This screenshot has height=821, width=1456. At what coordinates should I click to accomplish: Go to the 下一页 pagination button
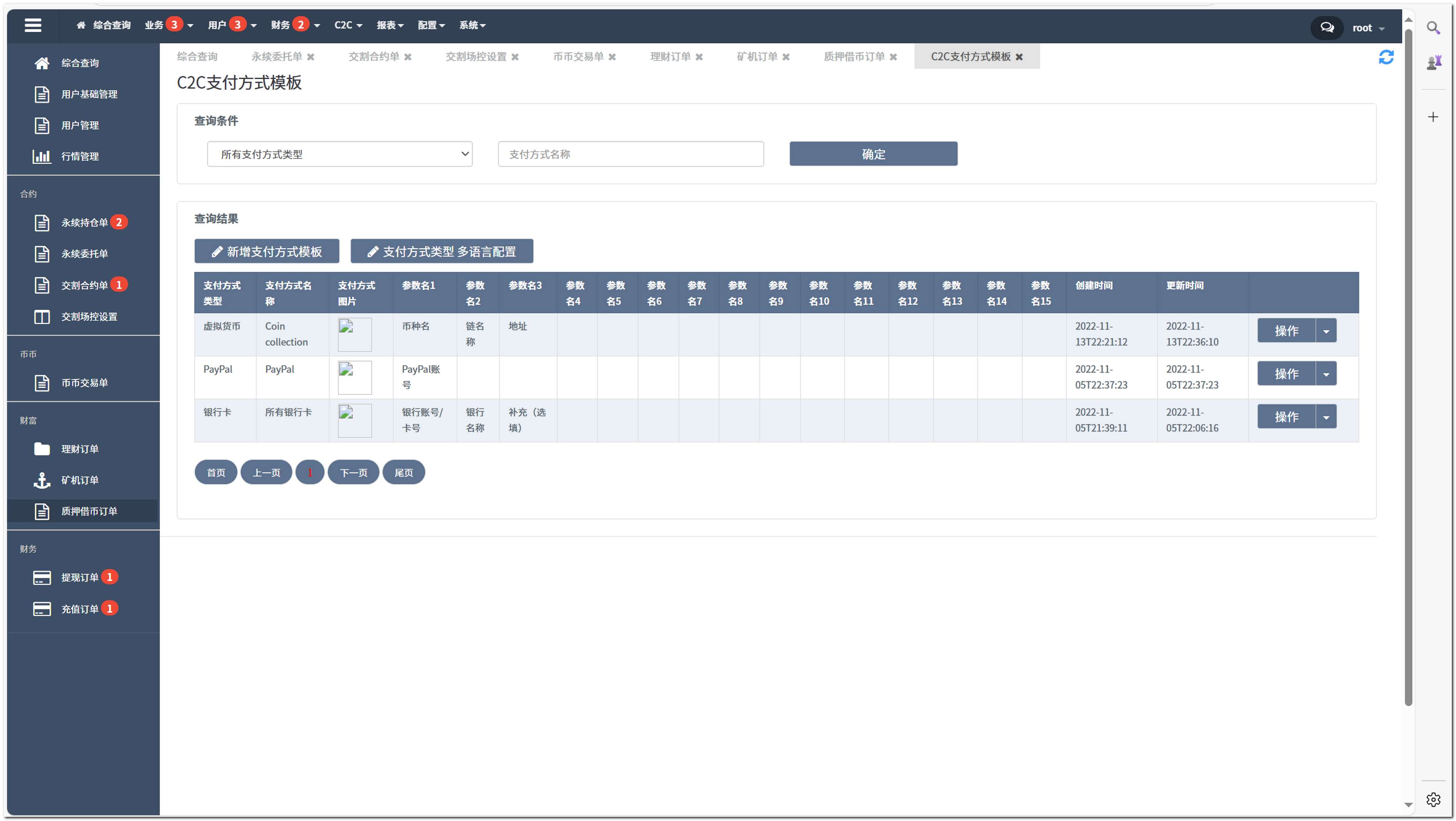click(353, 472)
